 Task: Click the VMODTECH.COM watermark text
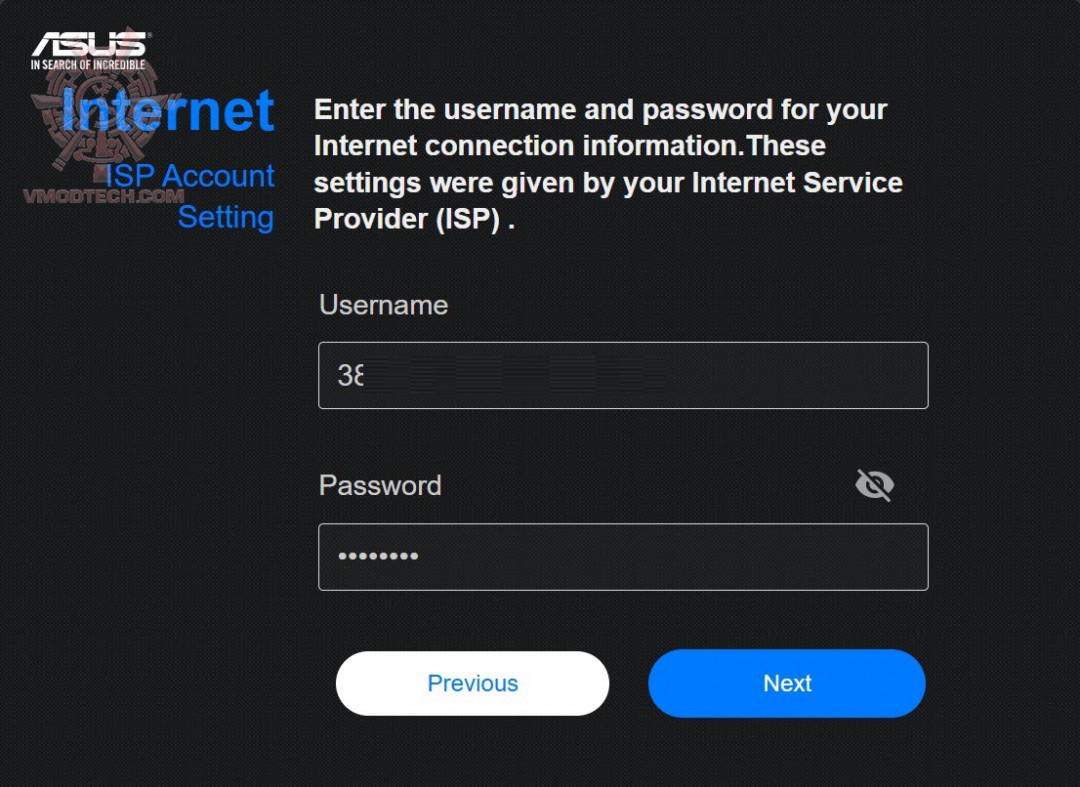pos(103,196)
